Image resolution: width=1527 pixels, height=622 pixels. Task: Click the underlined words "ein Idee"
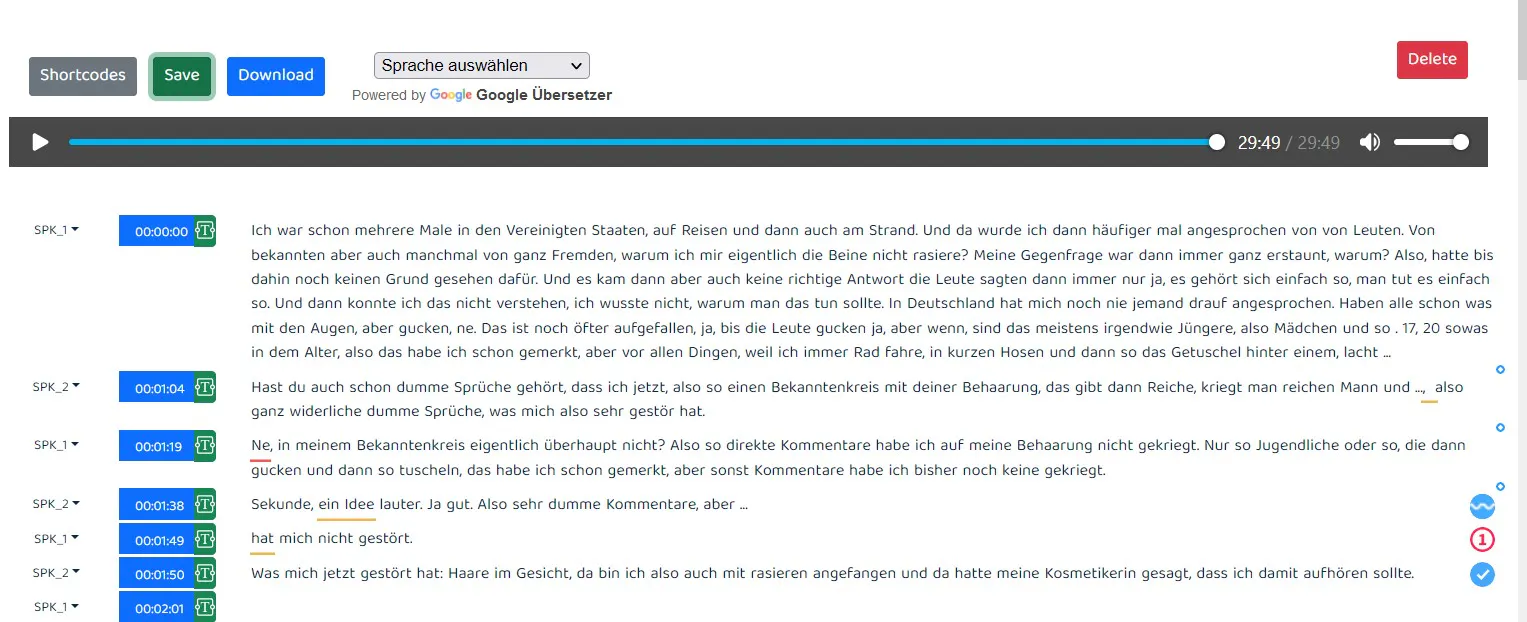point(346,505)
